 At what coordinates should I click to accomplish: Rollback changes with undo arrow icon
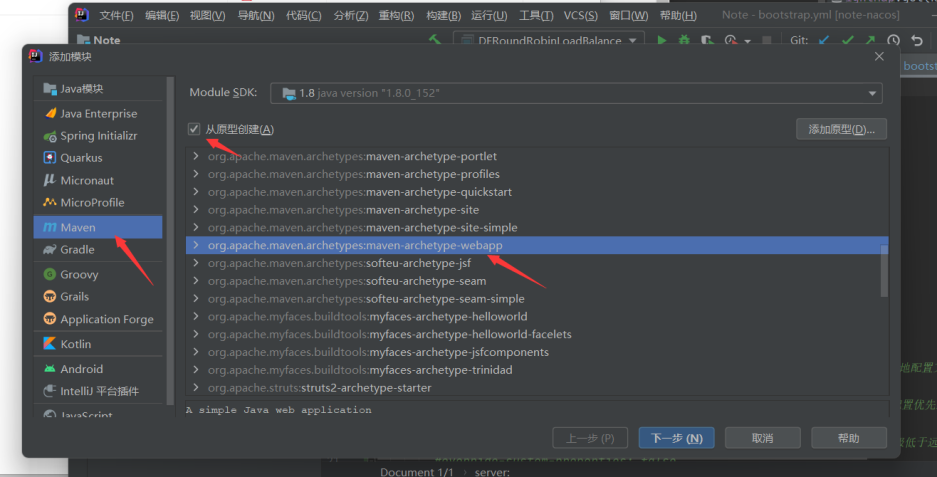point(917,40)
